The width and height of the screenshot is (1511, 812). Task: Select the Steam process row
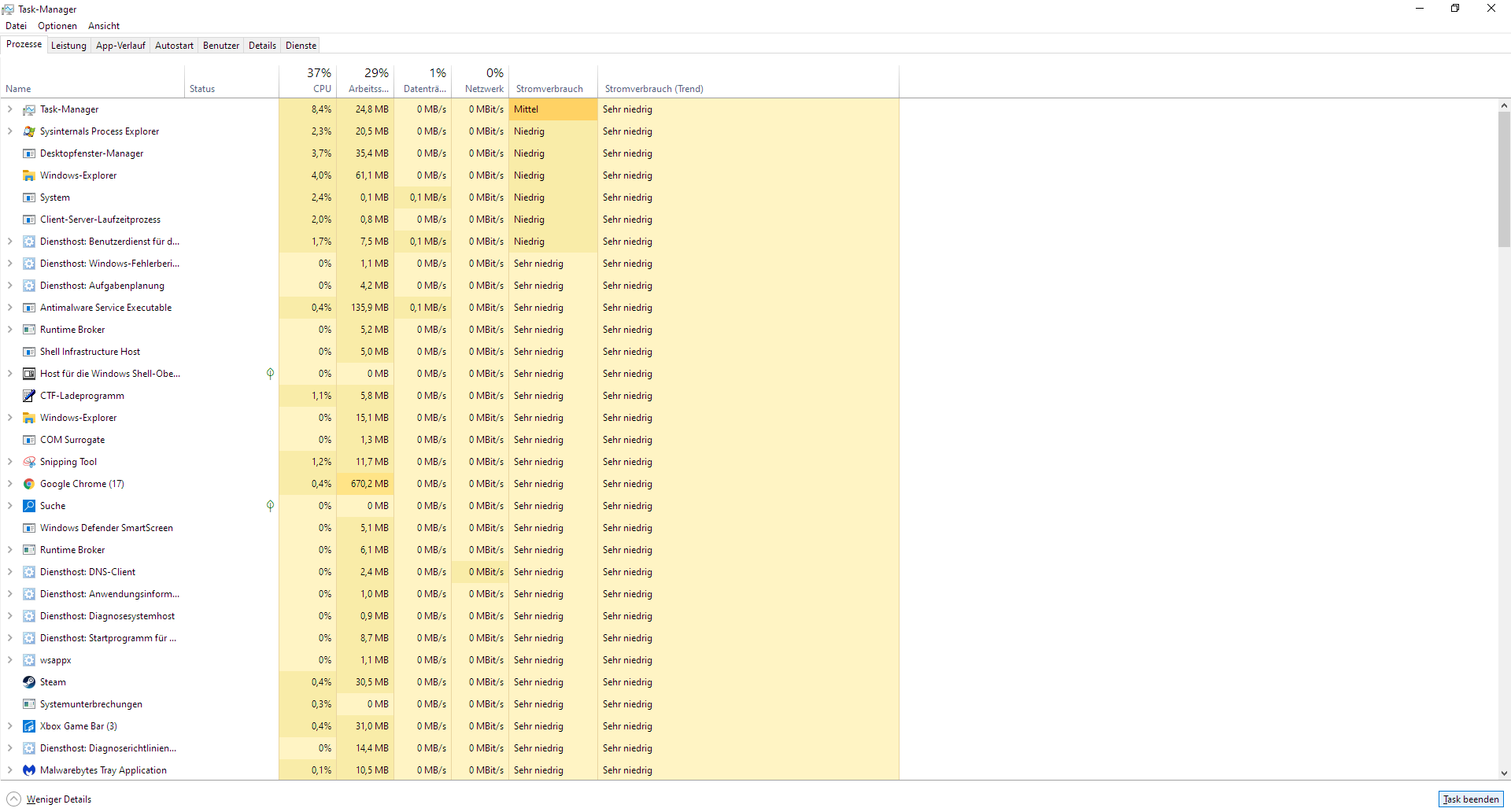click(449, 682)
